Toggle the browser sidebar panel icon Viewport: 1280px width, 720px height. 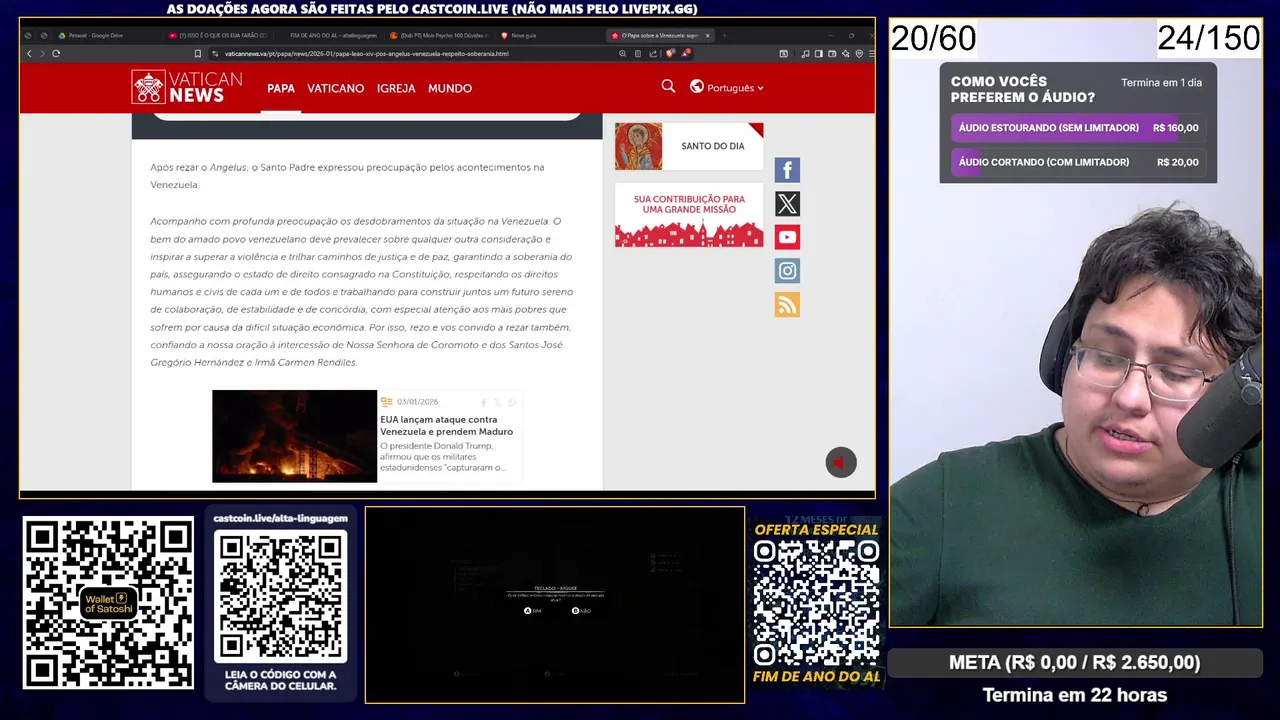click(x=818, y=53)
